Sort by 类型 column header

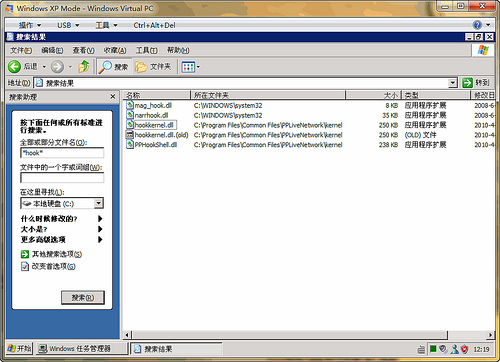[x=436, y=95]
